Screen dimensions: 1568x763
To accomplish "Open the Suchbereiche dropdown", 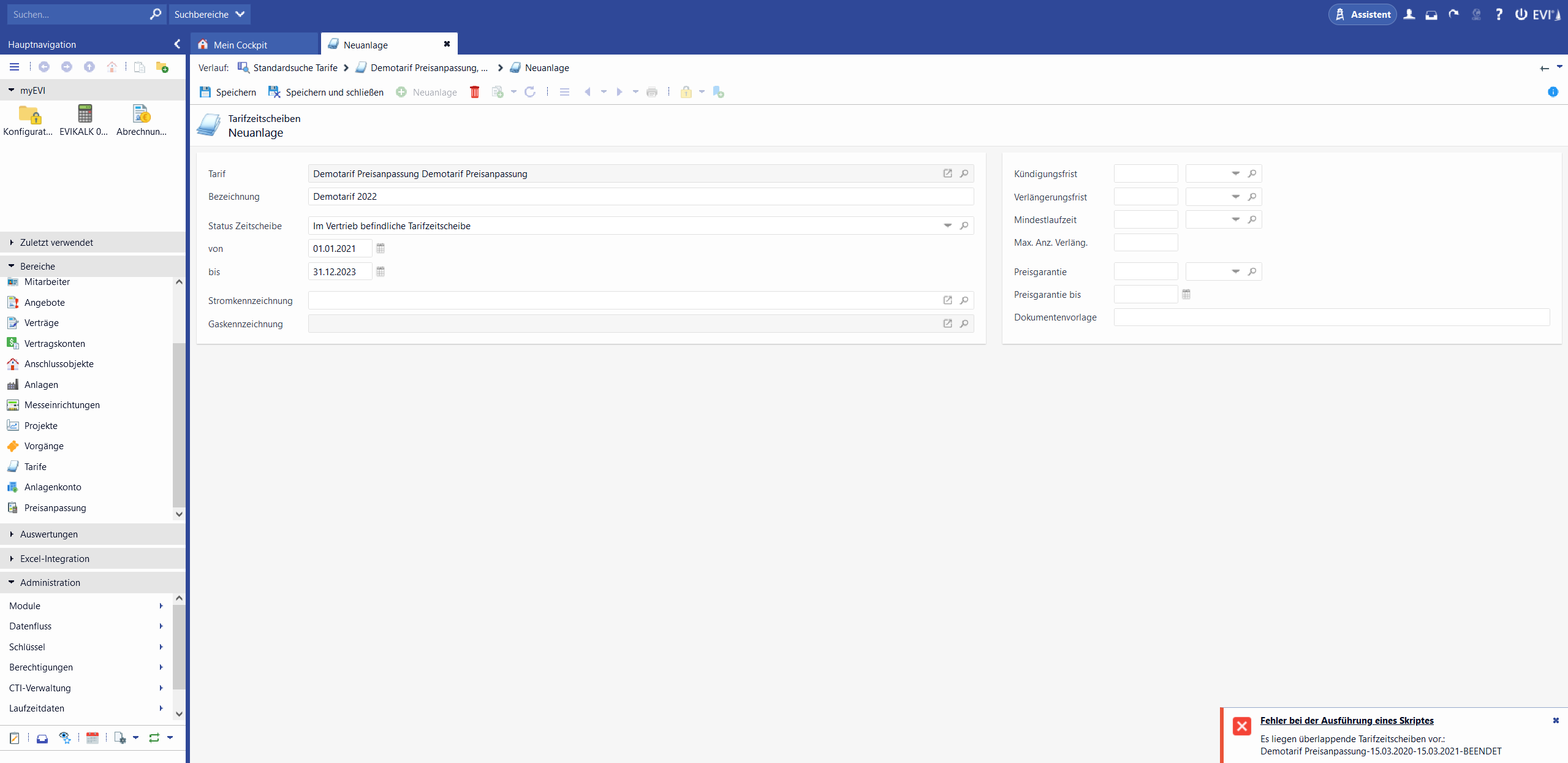I will (x=209, y=14).
